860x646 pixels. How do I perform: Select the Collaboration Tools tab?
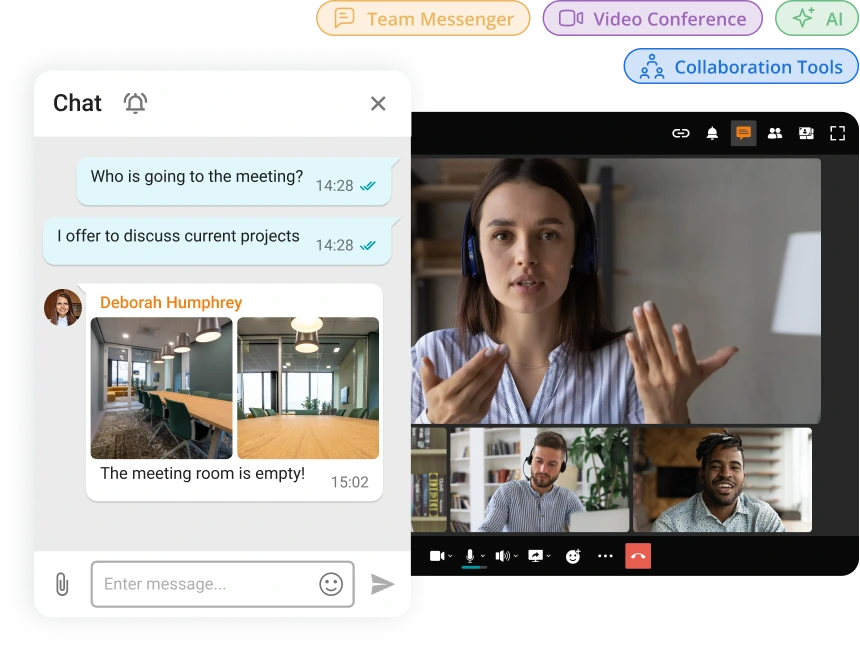(741, 66)
